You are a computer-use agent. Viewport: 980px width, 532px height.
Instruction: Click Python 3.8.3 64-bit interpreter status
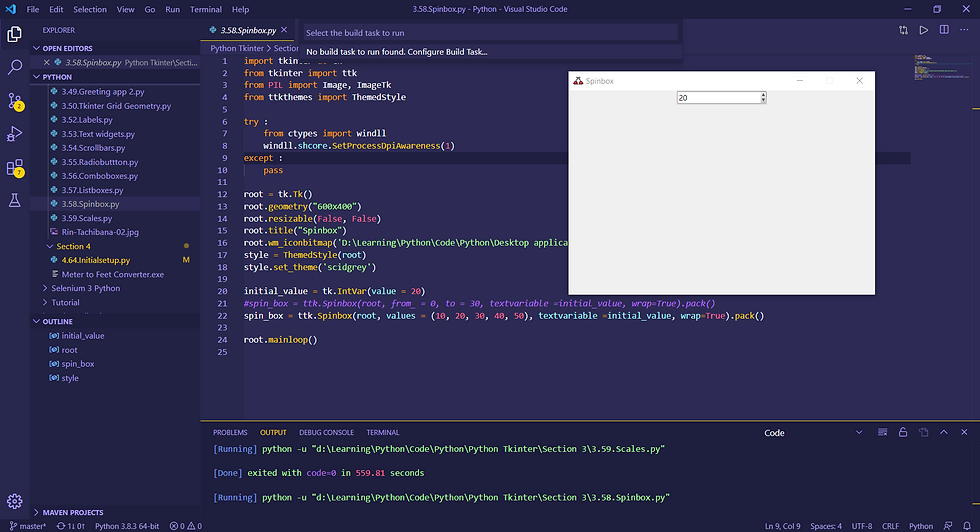127,526
